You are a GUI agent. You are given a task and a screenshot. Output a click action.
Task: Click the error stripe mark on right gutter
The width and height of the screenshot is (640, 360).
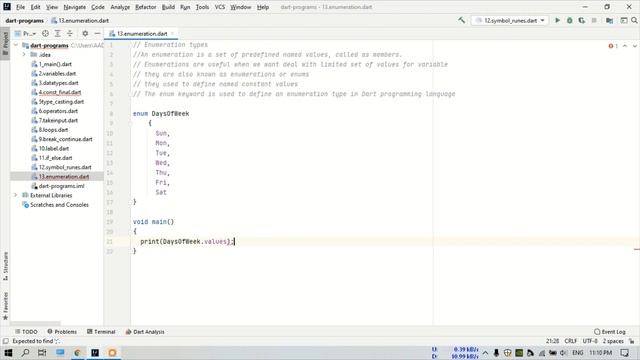[x=637, y=249]
